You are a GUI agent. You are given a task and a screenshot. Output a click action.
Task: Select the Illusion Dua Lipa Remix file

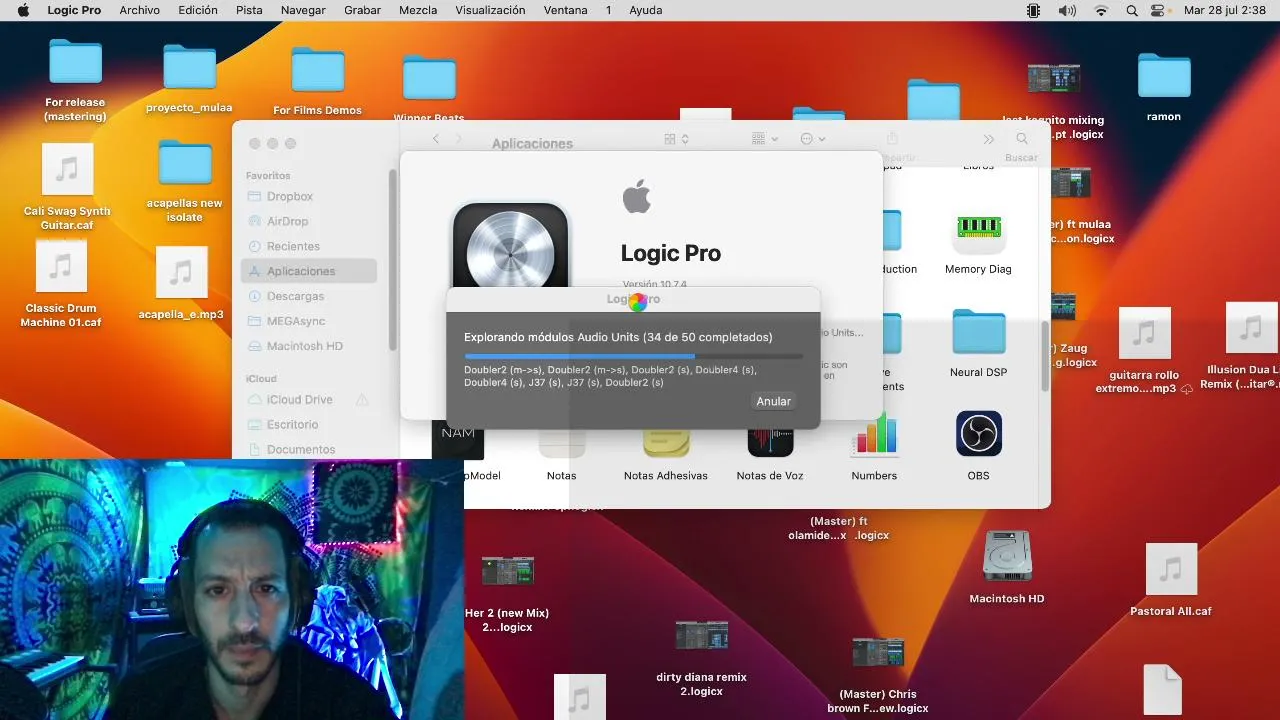click(x=1251, y=328)
